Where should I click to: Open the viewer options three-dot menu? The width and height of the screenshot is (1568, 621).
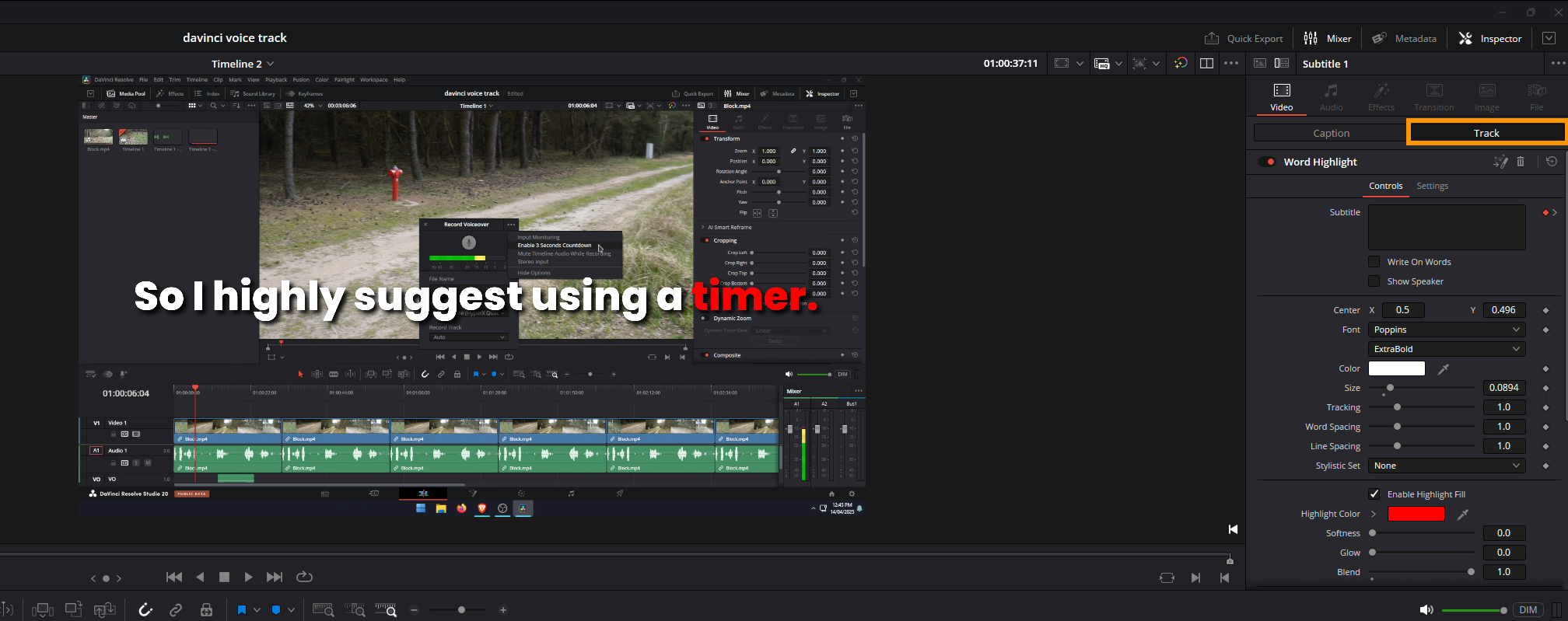point(1231,64)
